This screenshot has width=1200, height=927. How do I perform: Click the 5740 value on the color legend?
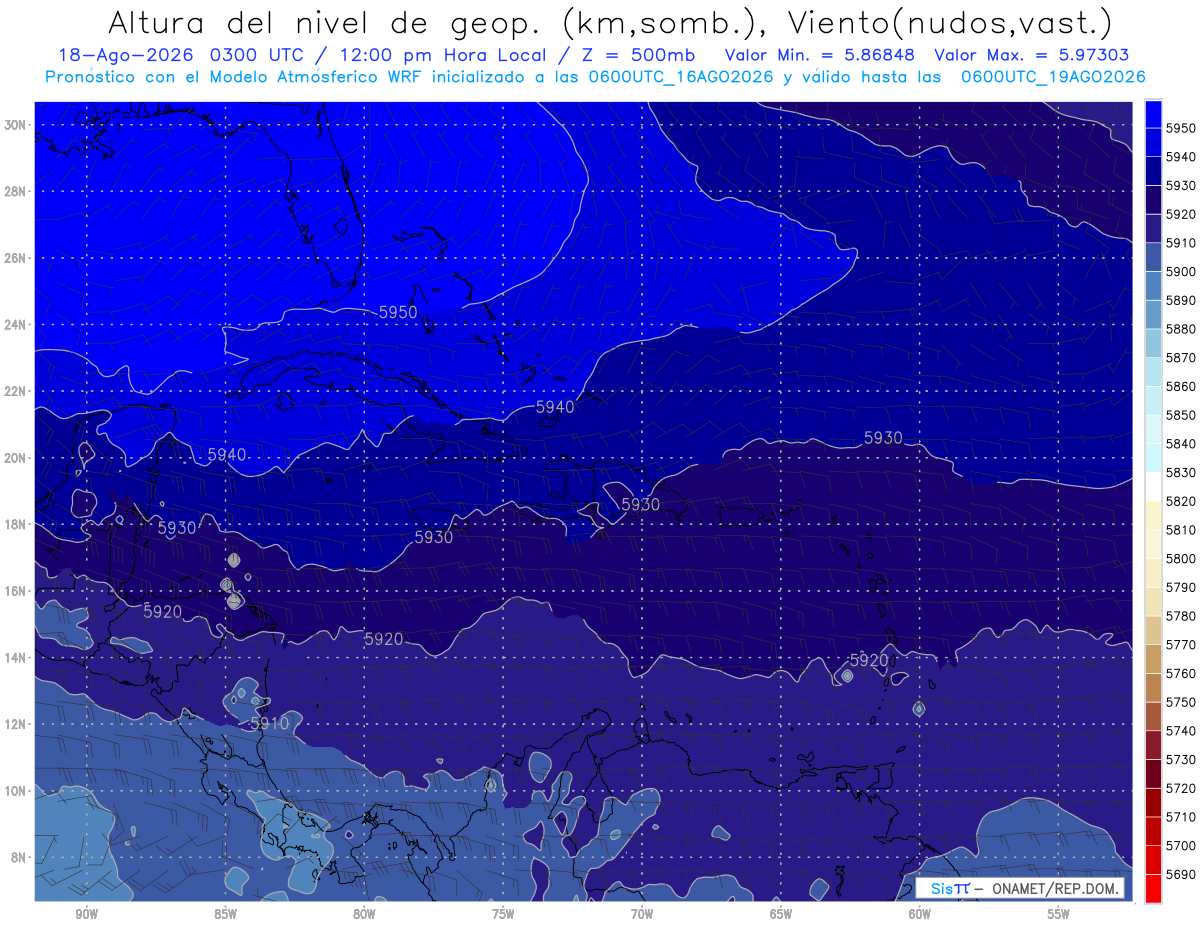pyautogui.click(x=1181, y=730)
